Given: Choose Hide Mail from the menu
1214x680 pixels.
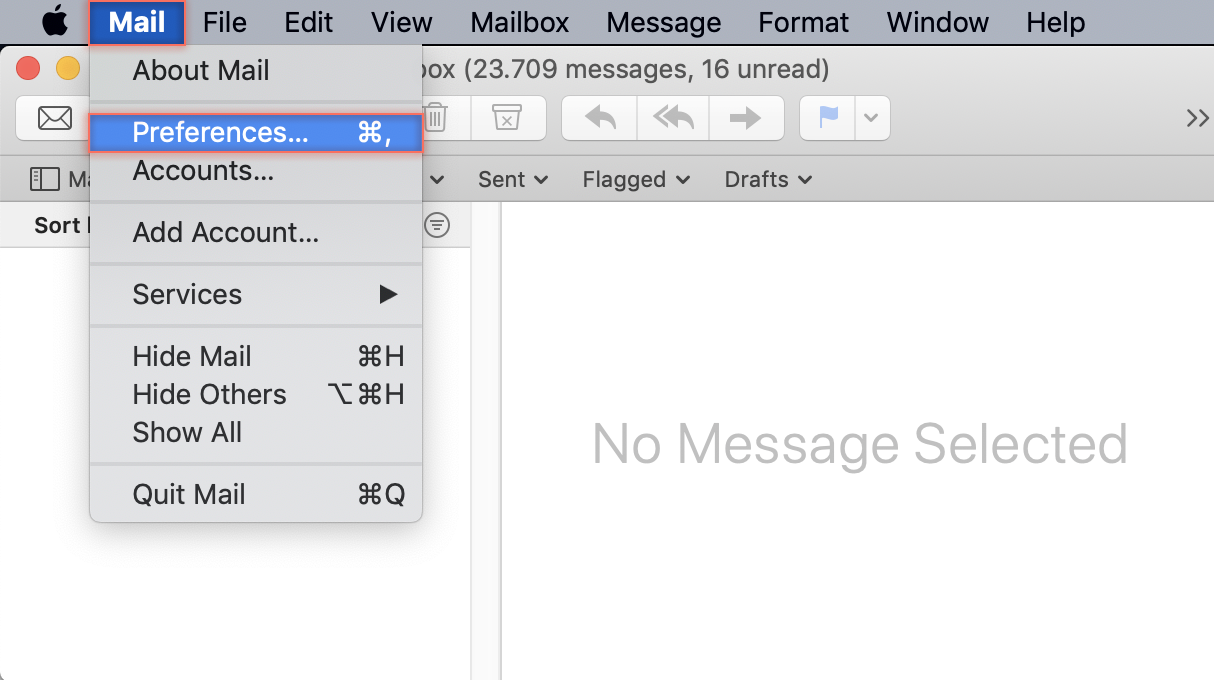Looking at the screenshot, I should 256,357.
